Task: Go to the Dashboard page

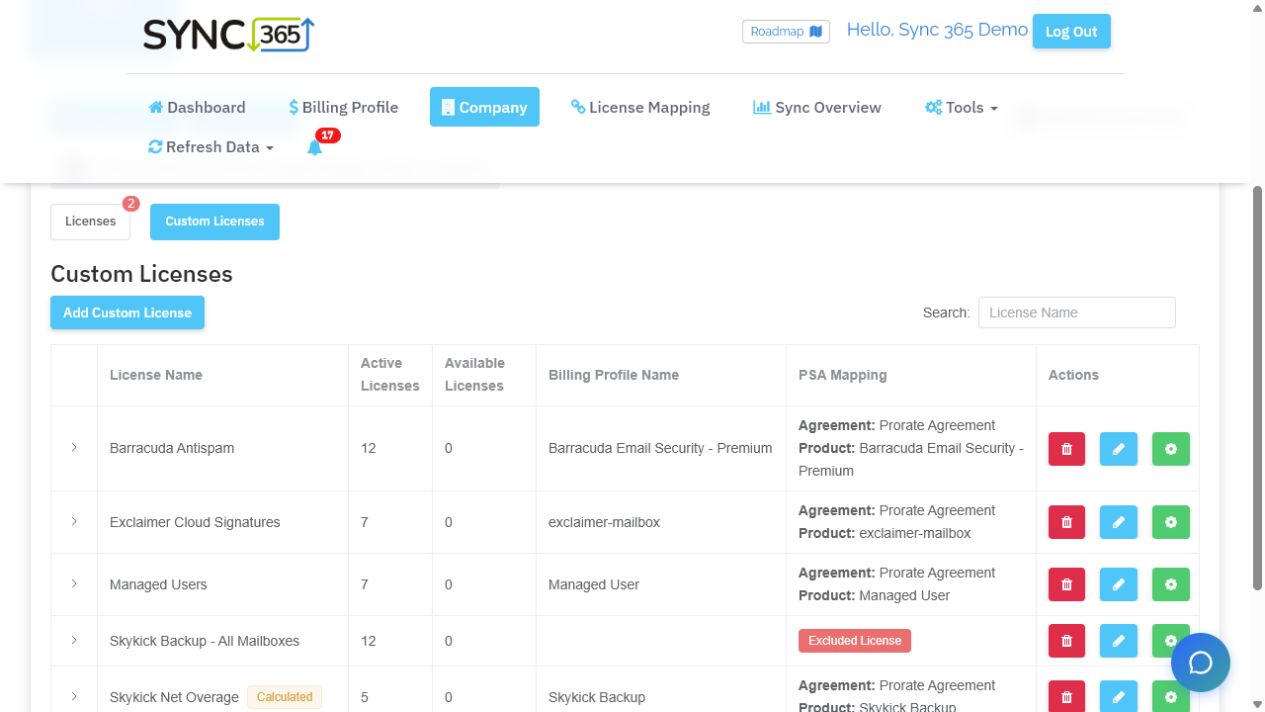Action: pos(197,107)
